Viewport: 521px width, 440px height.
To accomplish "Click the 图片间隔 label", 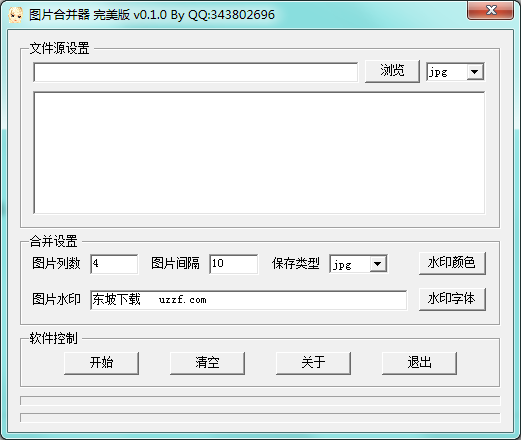I will tap(175, 263).
